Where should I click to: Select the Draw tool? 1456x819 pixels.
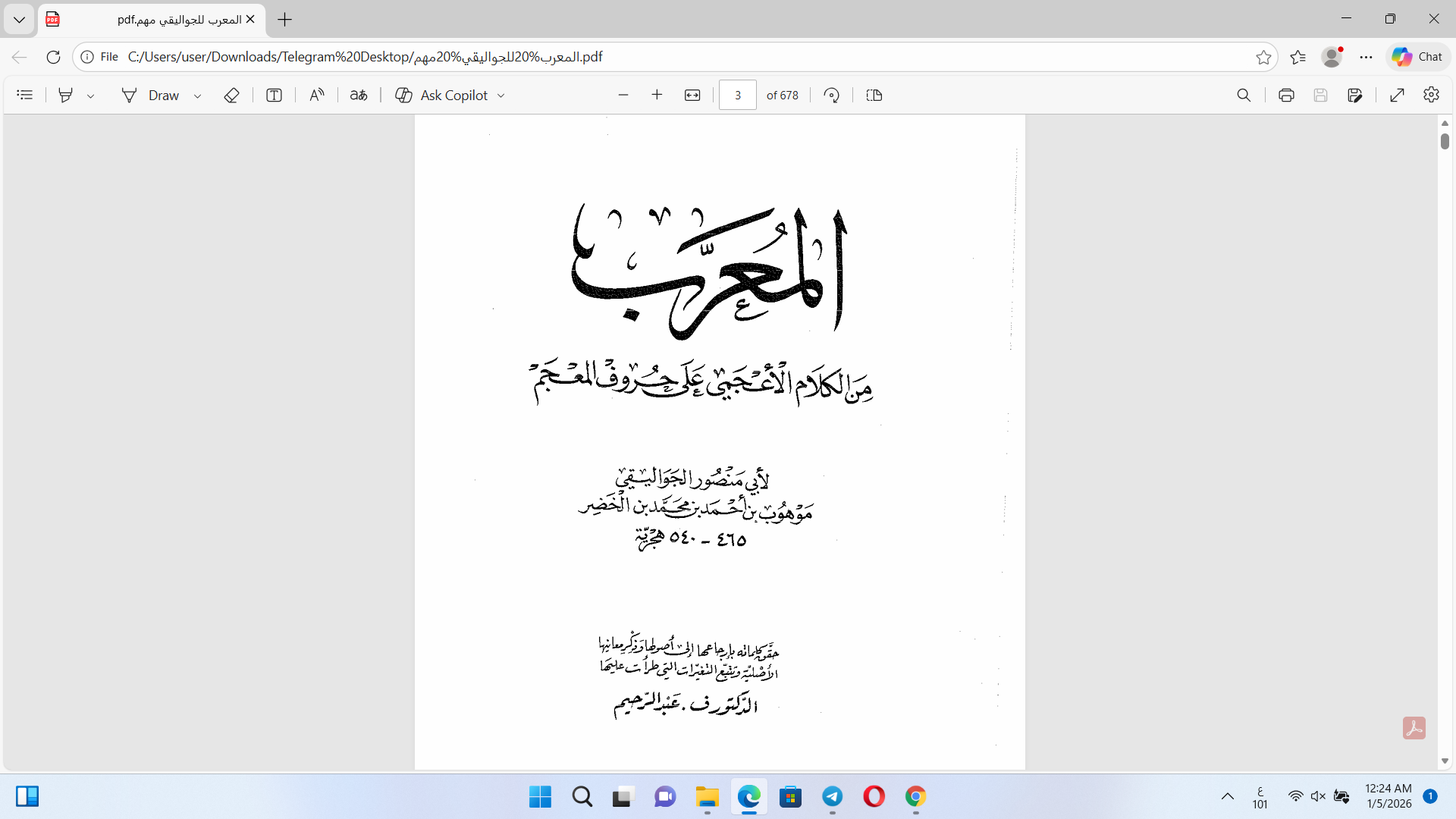pyautogui.click(x=150, y=95)
